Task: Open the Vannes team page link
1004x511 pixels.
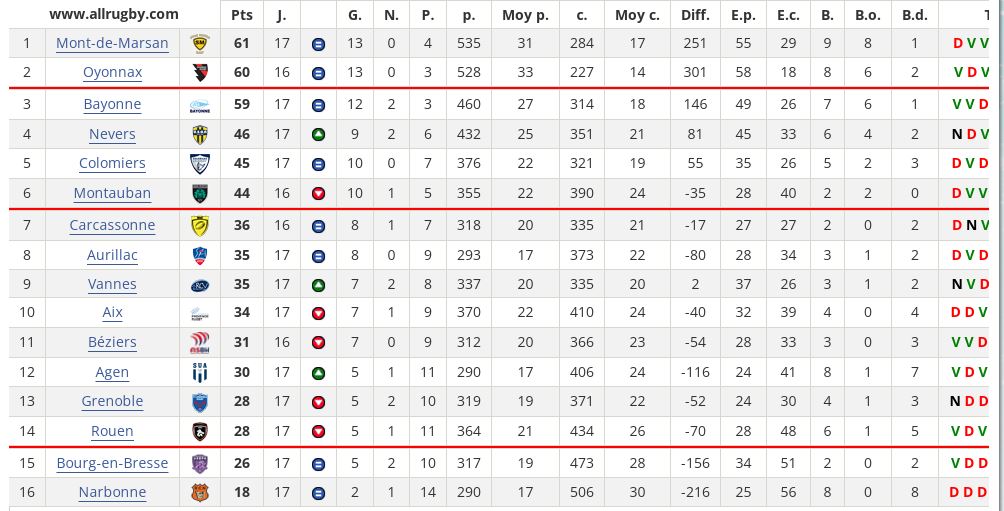Action: coord(112,284)
